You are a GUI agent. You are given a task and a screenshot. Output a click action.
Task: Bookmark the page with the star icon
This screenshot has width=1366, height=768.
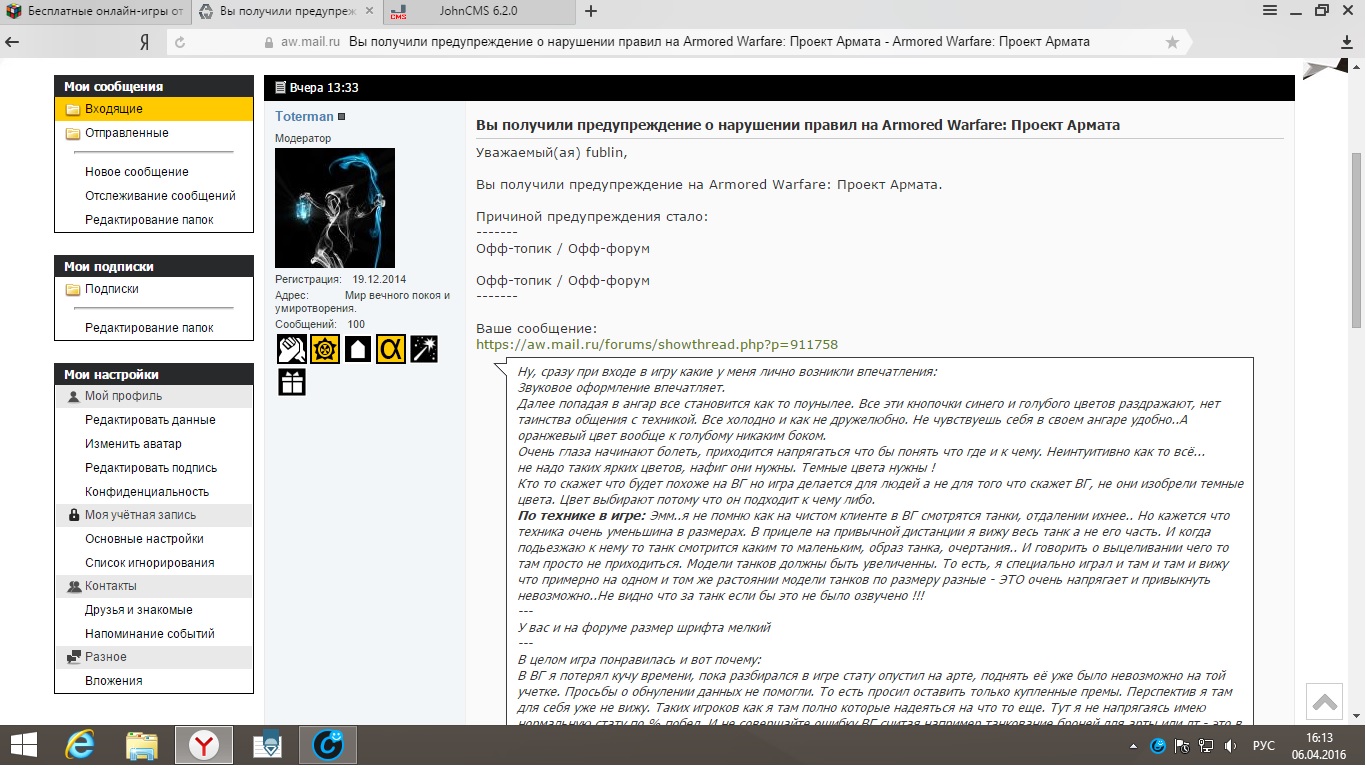1172,42
